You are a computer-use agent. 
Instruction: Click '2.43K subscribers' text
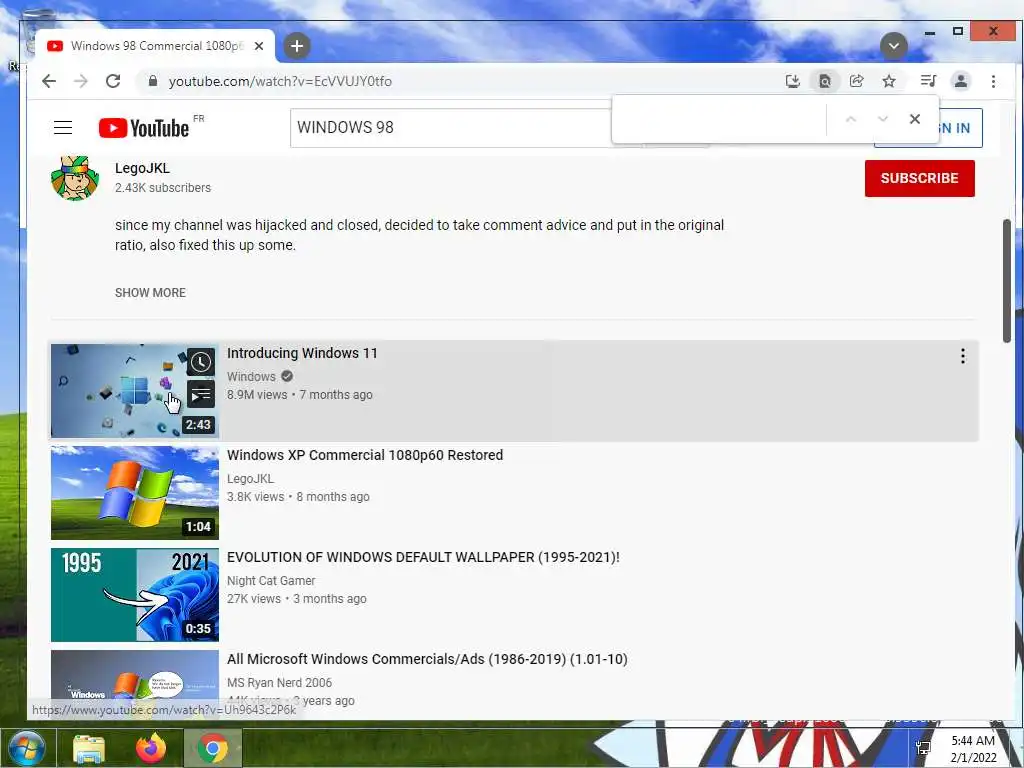coord(163,187)
